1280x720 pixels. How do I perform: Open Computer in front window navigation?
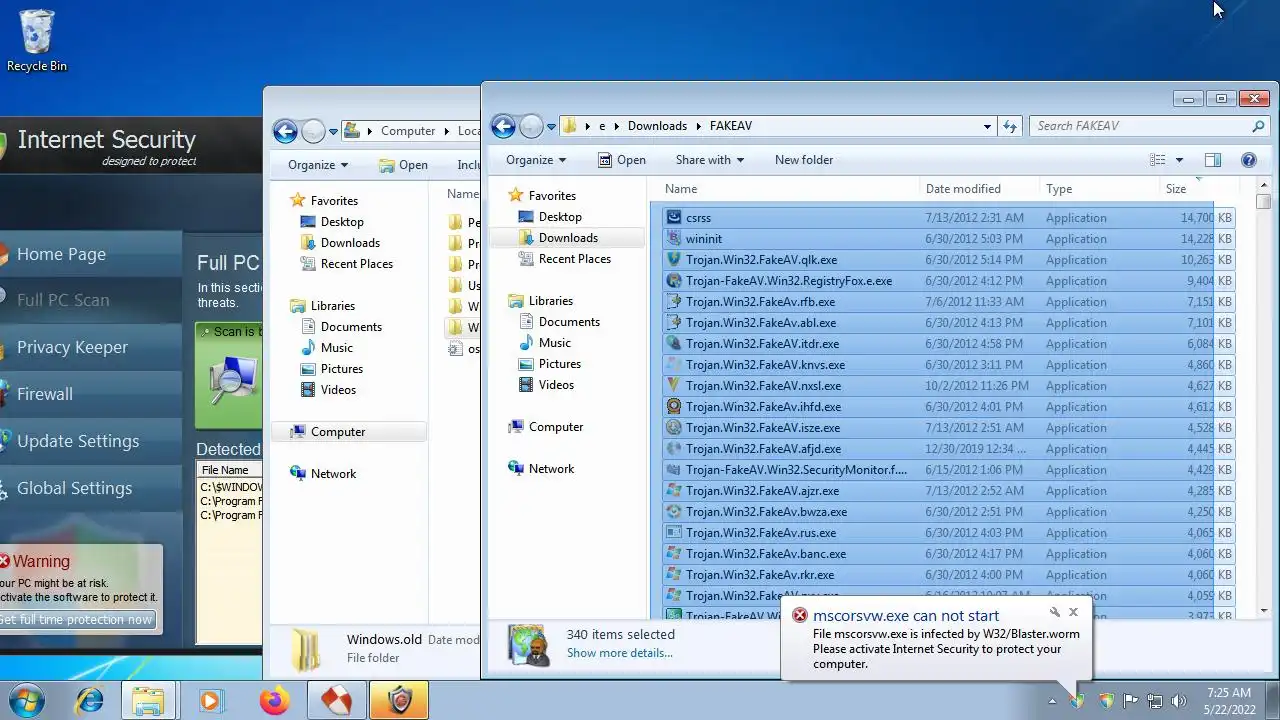[555, 427]
